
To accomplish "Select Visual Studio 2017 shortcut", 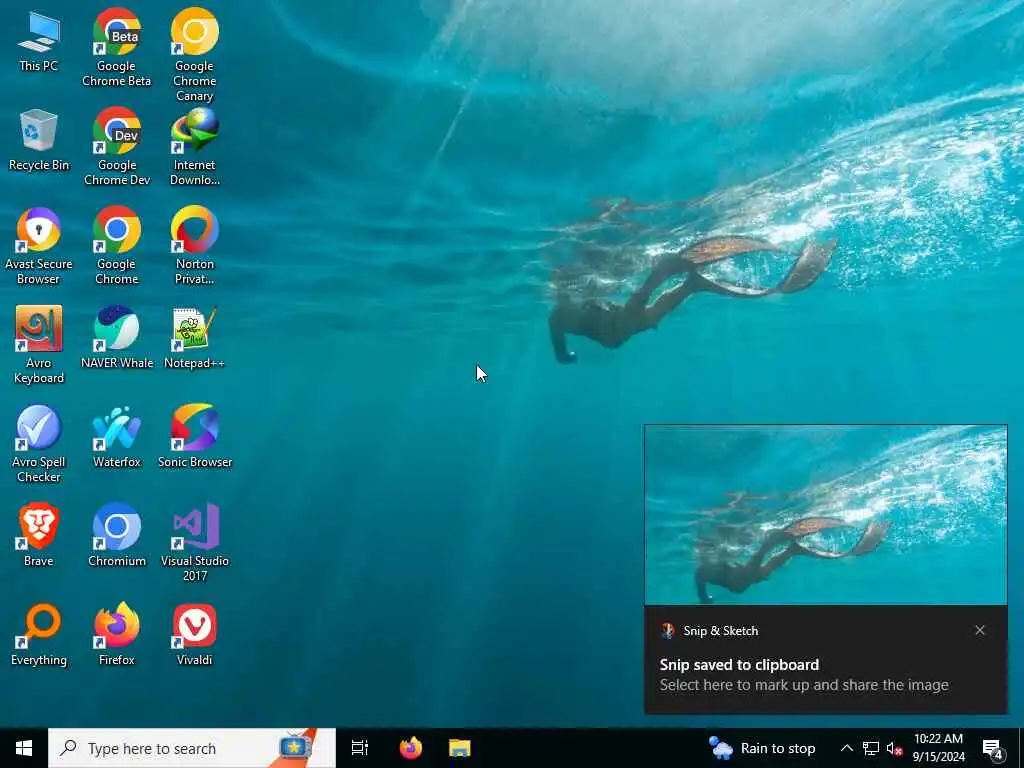I will pos(195,542).
